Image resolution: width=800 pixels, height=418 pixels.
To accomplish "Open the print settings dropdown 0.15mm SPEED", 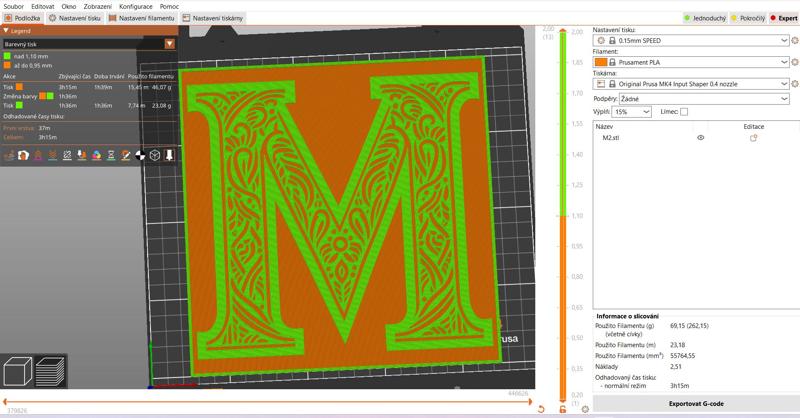I will (691, 40).
